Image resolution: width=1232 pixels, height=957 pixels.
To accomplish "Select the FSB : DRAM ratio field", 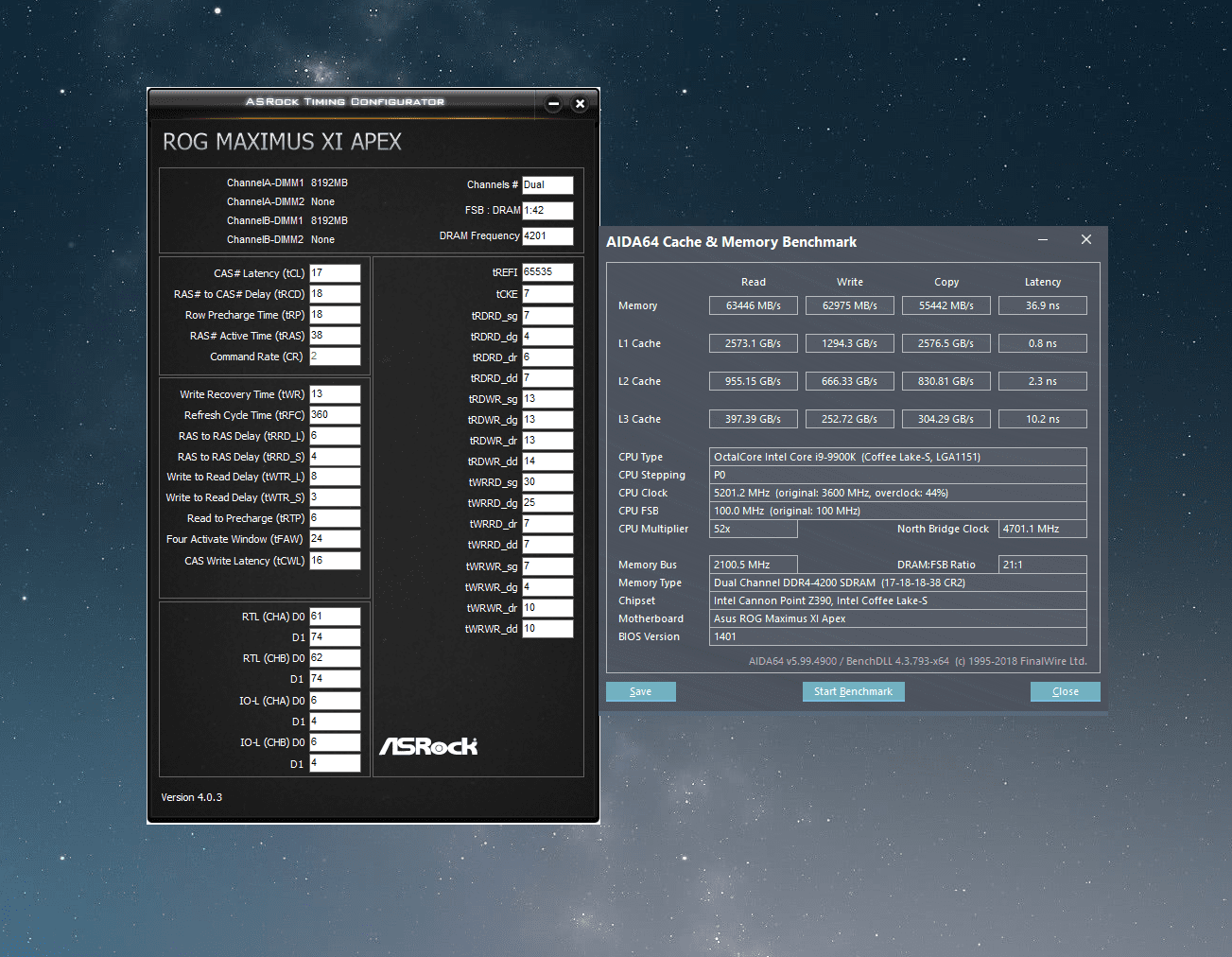I will tap(547, 211).
